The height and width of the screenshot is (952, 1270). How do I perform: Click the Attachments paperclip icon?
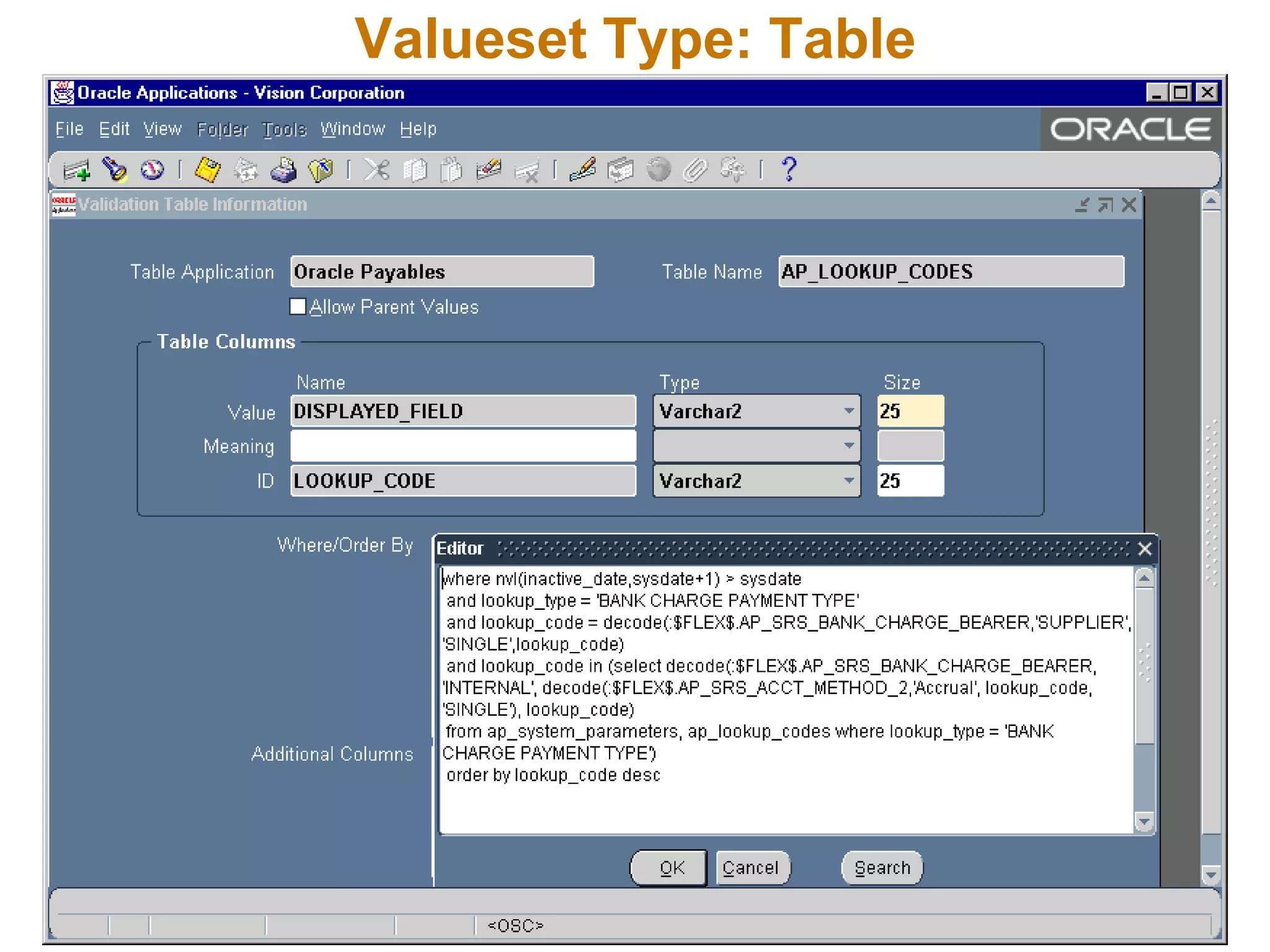click(x=695, y=170)
